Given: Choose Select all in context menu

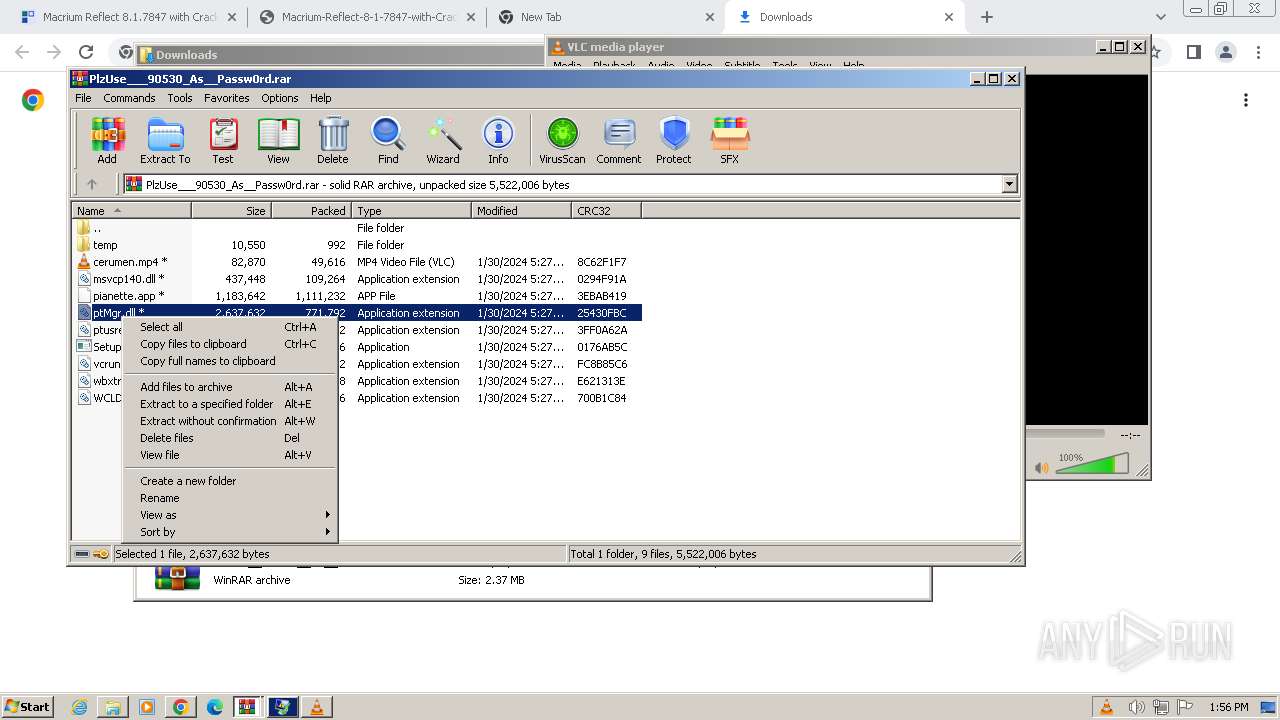Looking at the screenshot, I should [230, 327].
